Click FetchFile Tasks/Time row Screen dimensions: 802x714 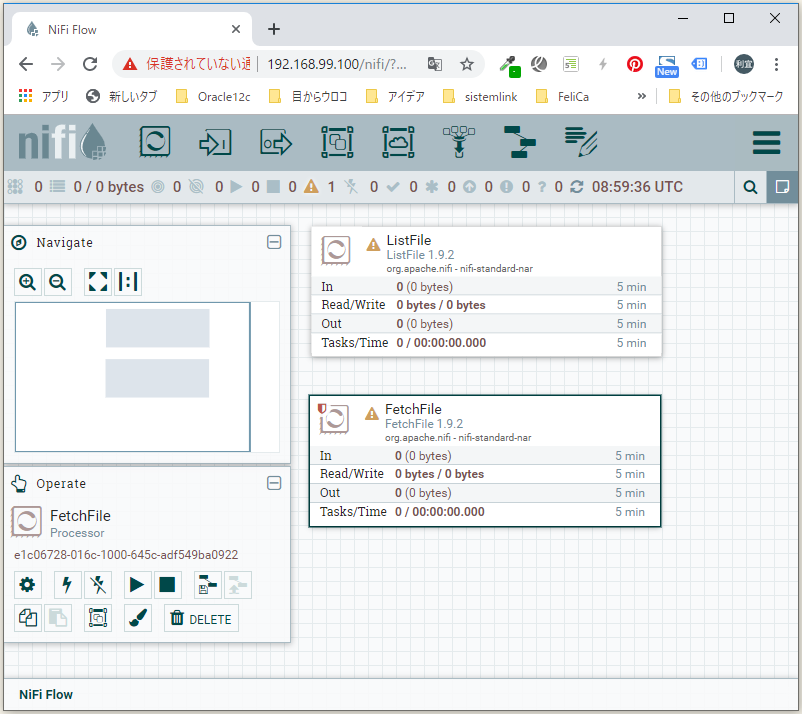click(484, 511)
